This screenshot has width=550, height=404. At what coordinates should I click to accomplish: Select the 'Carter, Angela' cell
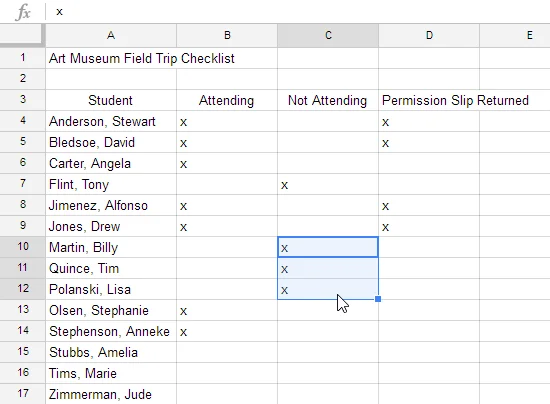tap(111, 163)
